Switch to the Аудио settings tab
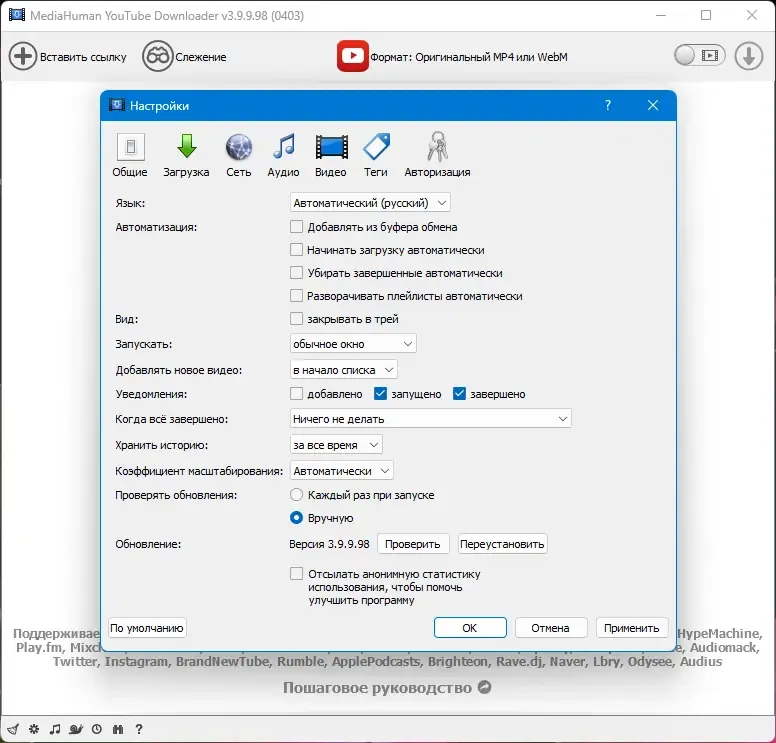The image size is (776, 743). (x=283, y=155)
